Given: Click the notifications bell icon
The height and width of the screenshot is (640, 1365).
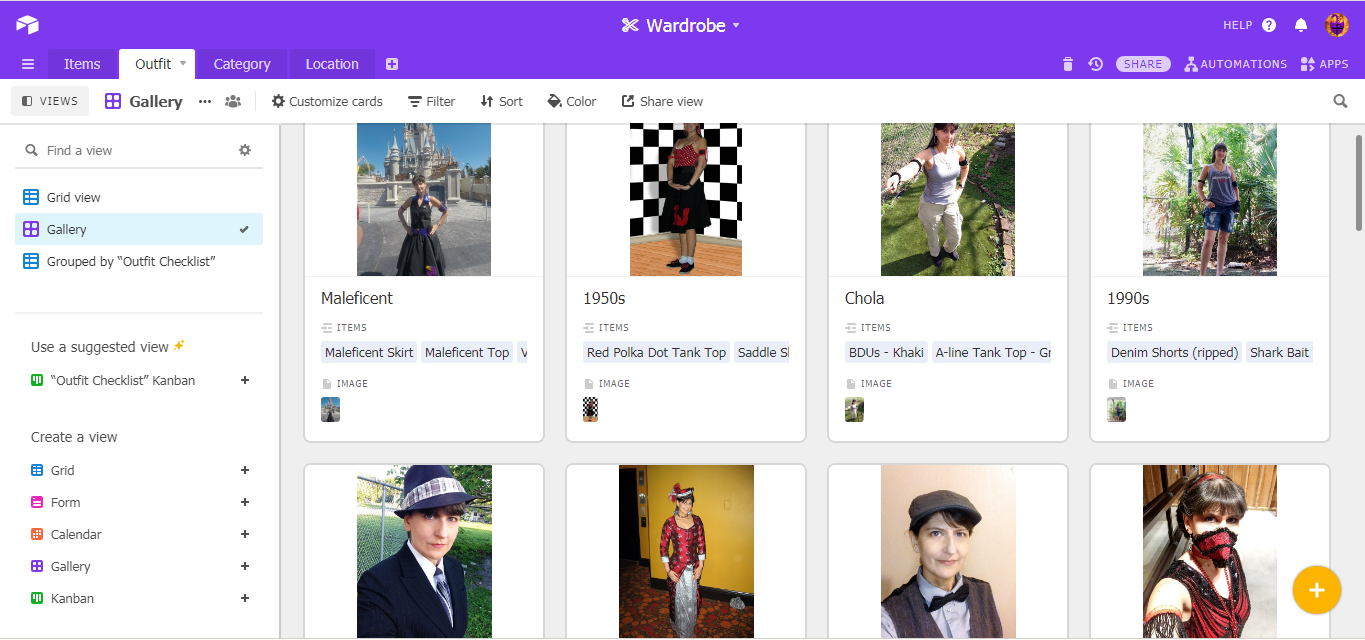Looking at the screenshot, I should pyautogui.click(x=1301, y=25).
